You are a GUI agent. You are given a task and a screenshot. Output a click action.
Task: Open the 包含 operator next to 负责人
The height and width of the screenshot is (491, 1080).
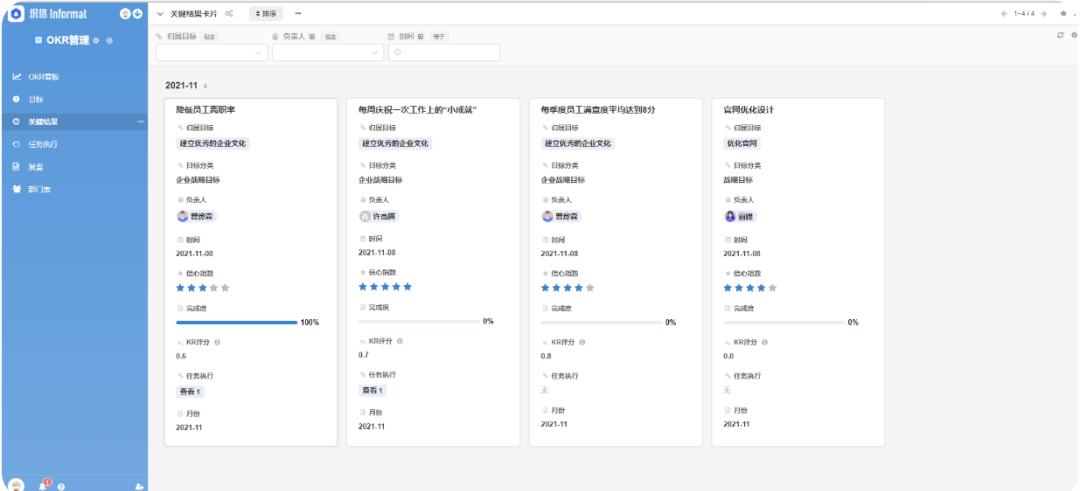tap(330, 36)
